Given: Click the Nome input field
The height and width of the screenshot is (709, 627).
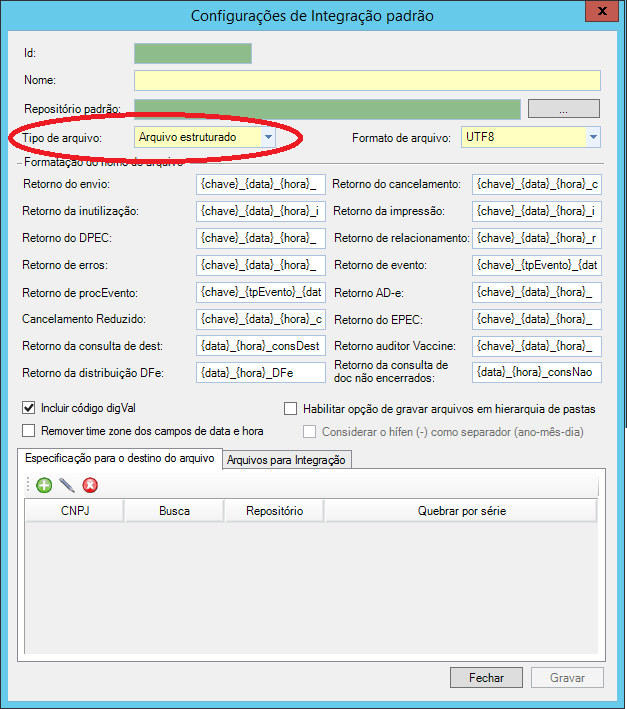Looking at the screenshot, I should click(367, 80).
